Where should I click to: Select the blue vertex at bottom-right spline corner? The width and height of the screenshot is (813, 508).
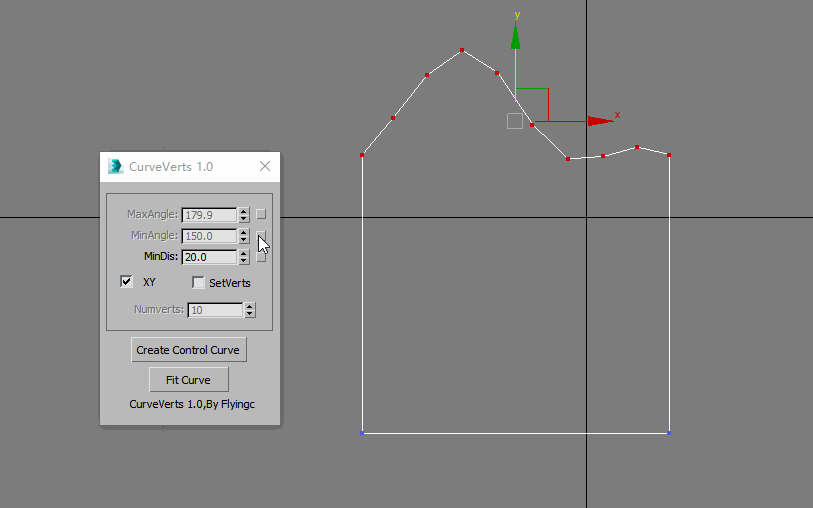point(669,433)
